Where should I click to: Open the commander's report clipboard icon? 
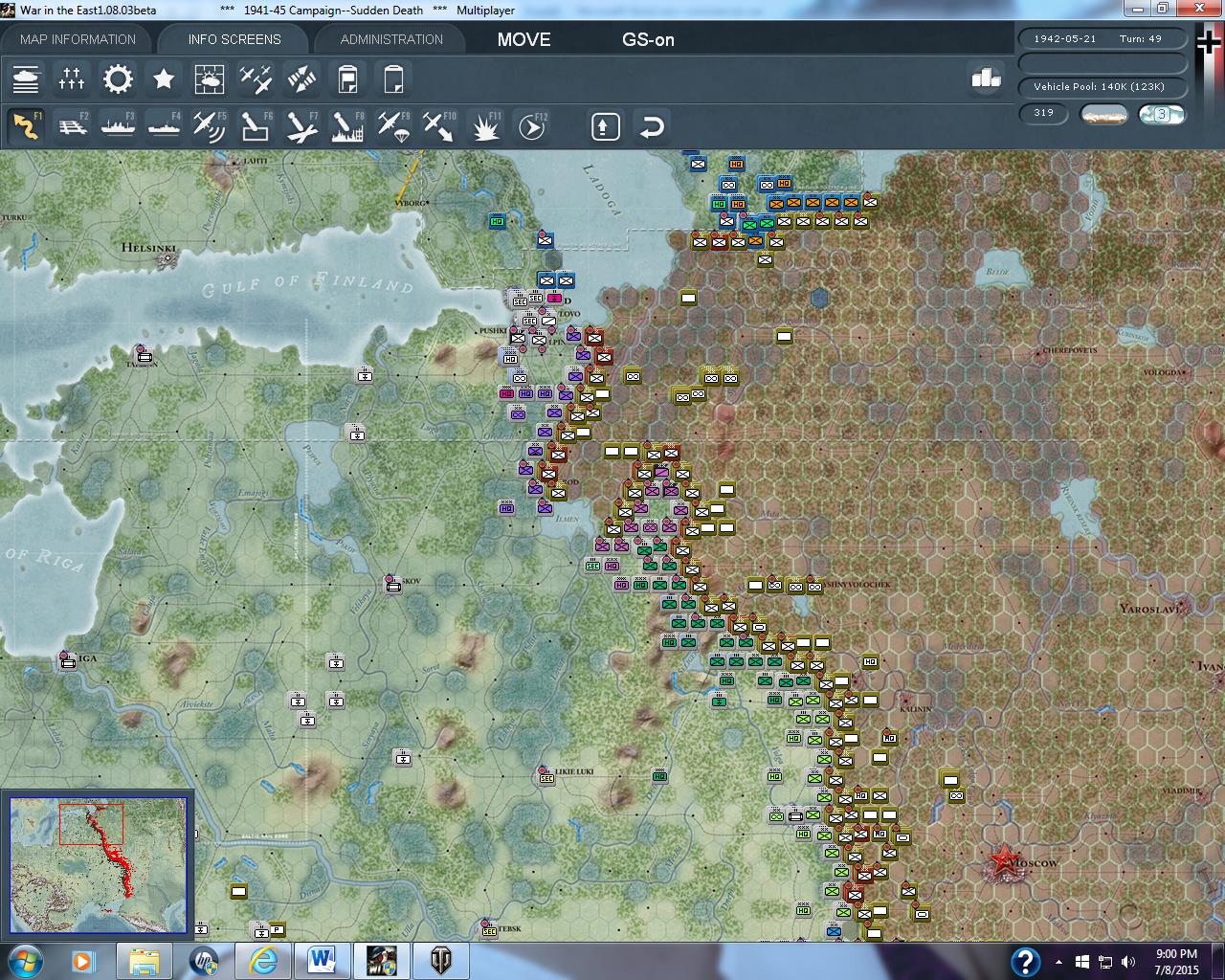coord(347,79)
